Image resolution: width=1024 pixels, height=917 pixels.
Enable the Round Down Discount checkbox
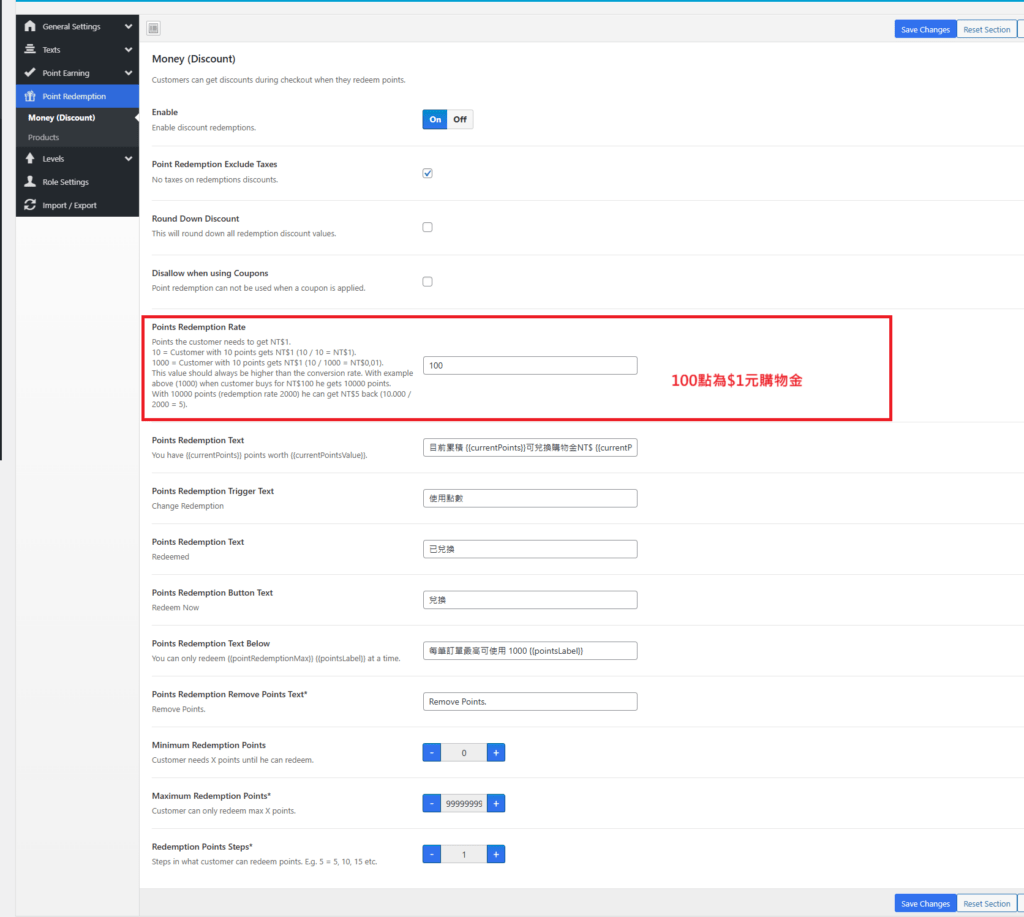(427, 227)
